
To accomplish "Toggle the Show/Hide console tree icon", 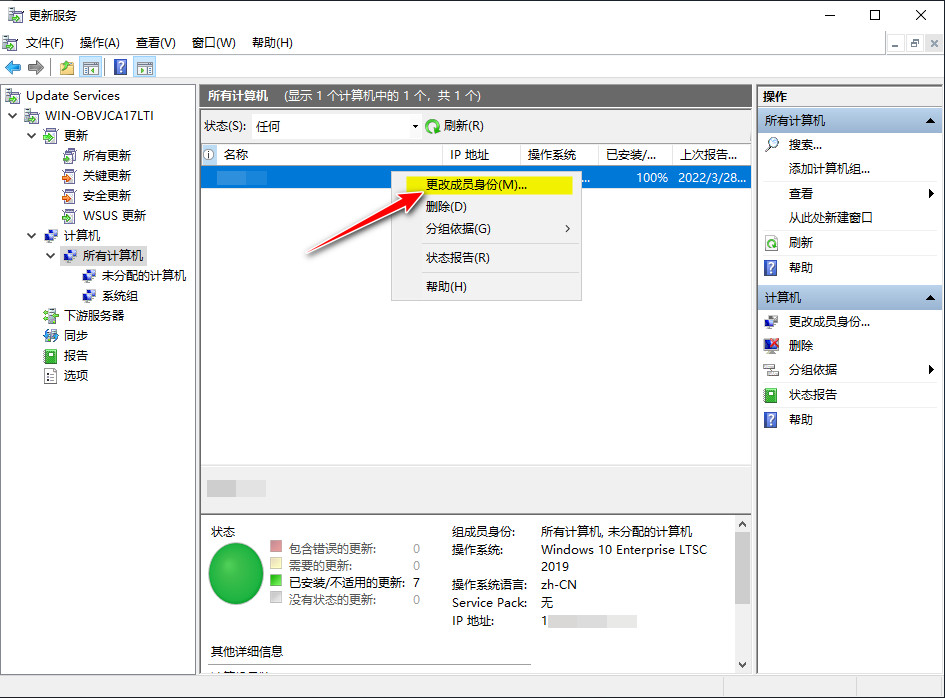I will coord(91,68).
